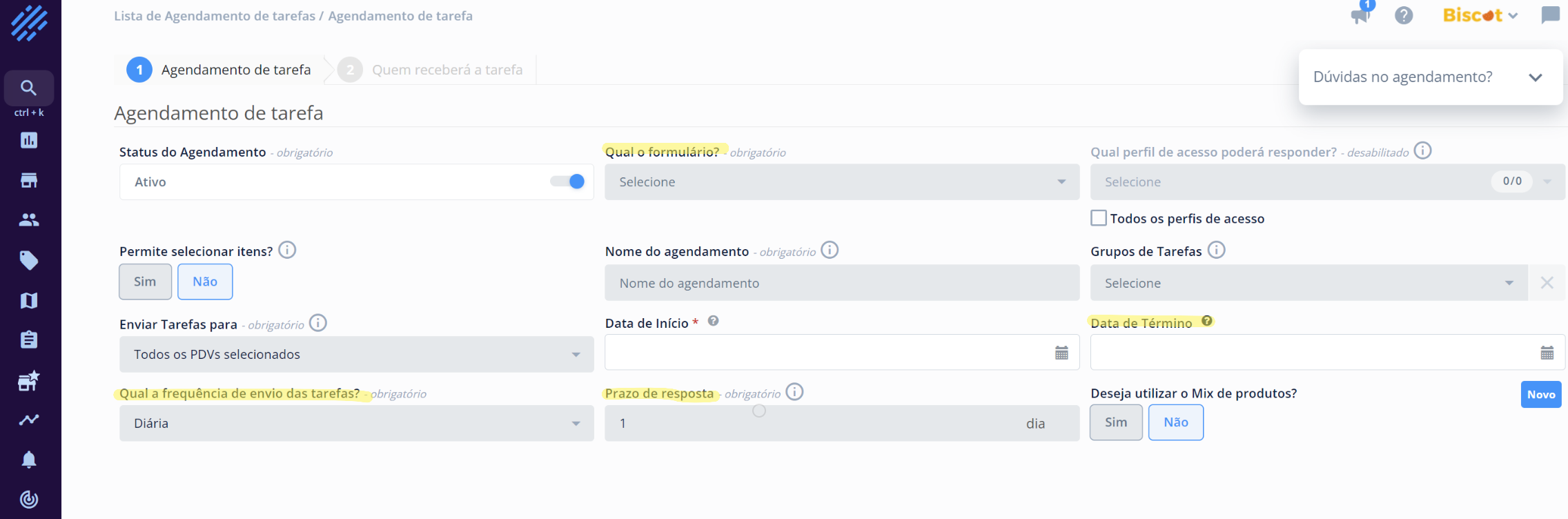Open the people icon in sidebar

coord(29,220)
